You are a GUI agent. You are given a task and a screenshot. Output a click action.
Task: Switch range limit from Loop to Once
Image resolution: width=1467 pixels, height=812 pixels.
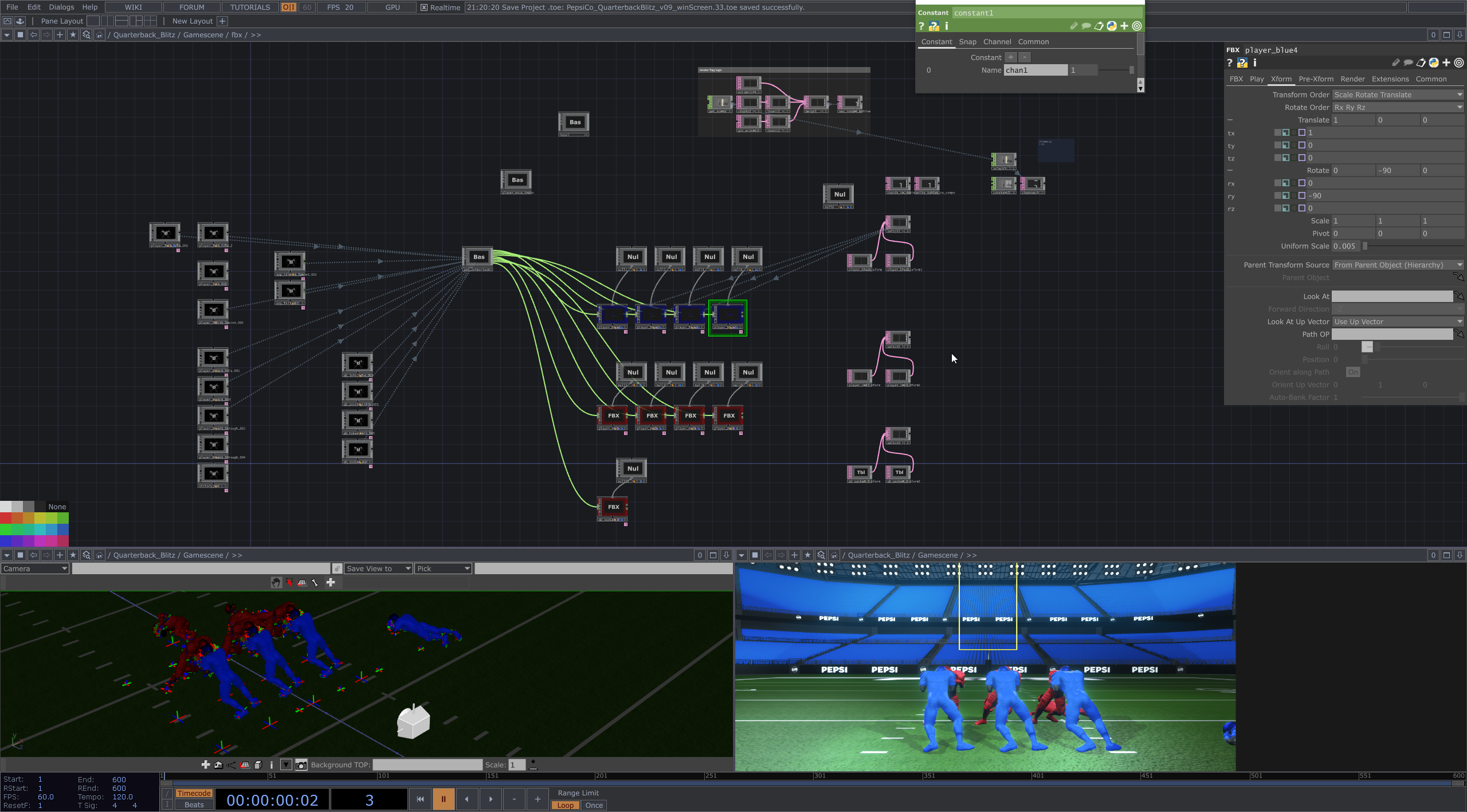tap(594, 805)
